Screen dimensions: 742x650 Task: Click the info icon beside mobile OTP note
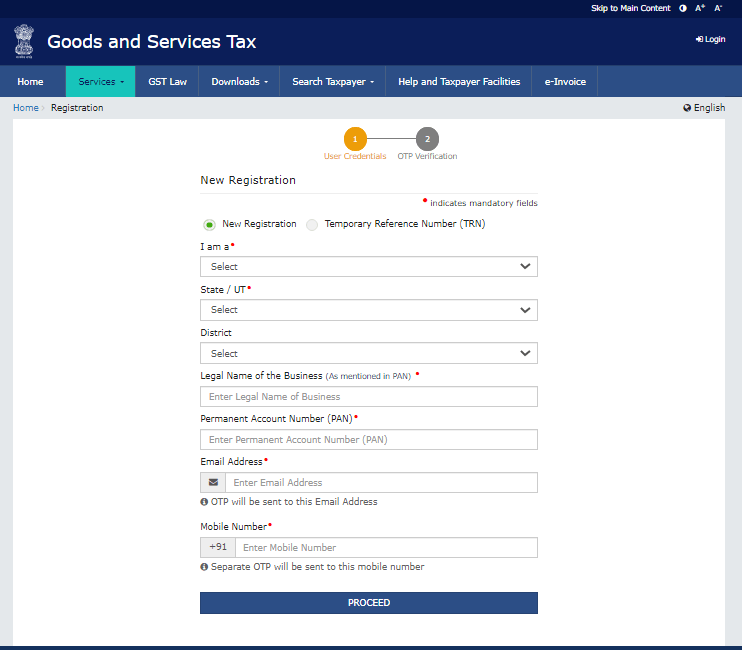point(204,567)
